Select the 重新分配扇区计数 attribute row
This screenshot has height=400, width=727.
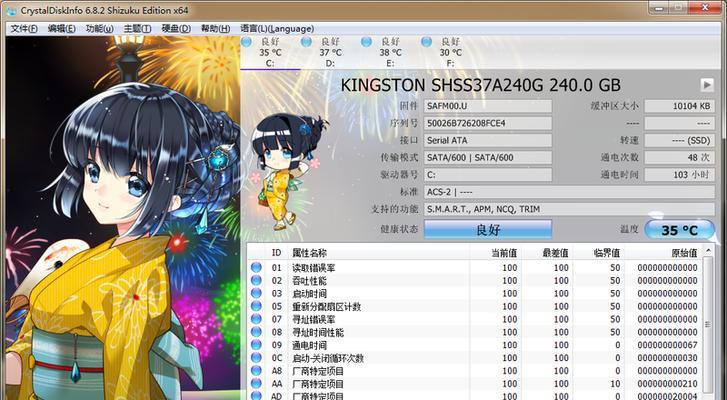click(474, 306)
